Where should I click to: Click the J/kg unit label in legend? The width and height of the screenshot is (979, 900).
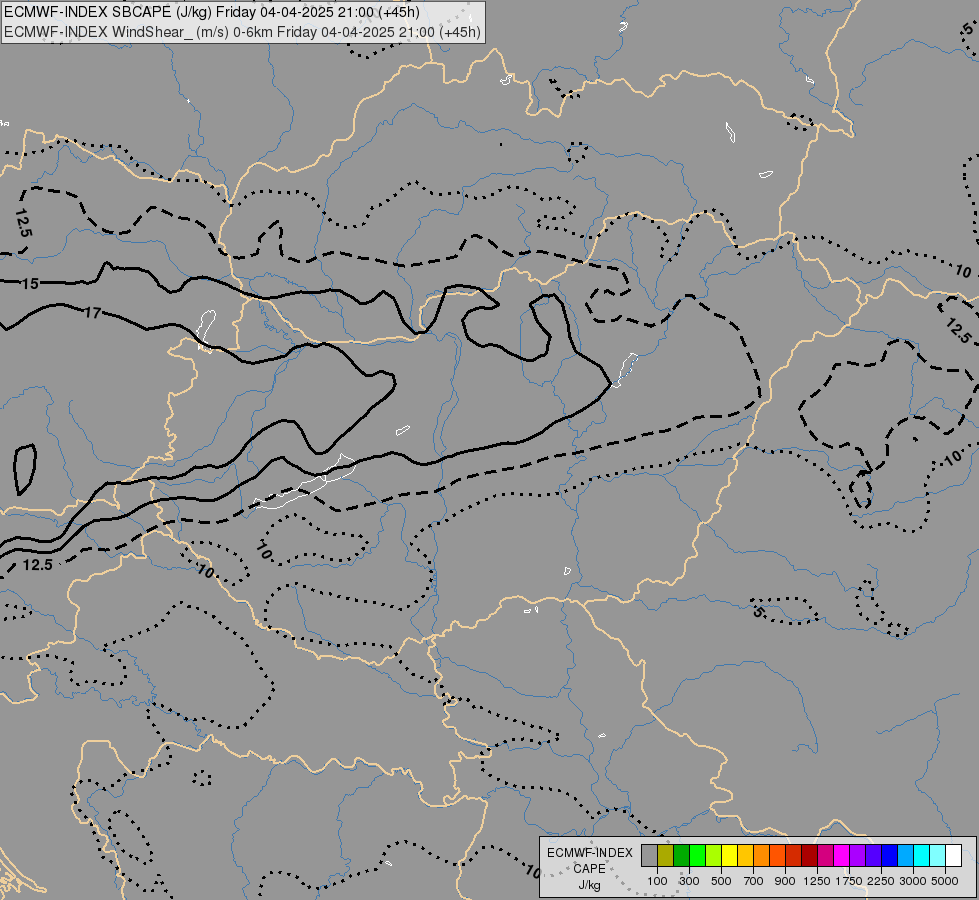pyautogui.click(x=589, y=886)
